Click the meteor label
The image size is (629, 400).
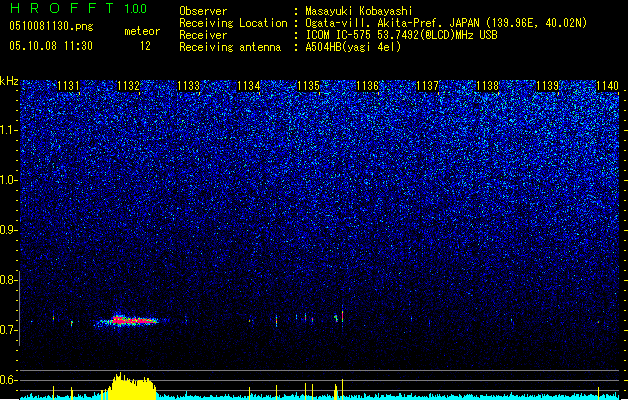pos(142,31)
